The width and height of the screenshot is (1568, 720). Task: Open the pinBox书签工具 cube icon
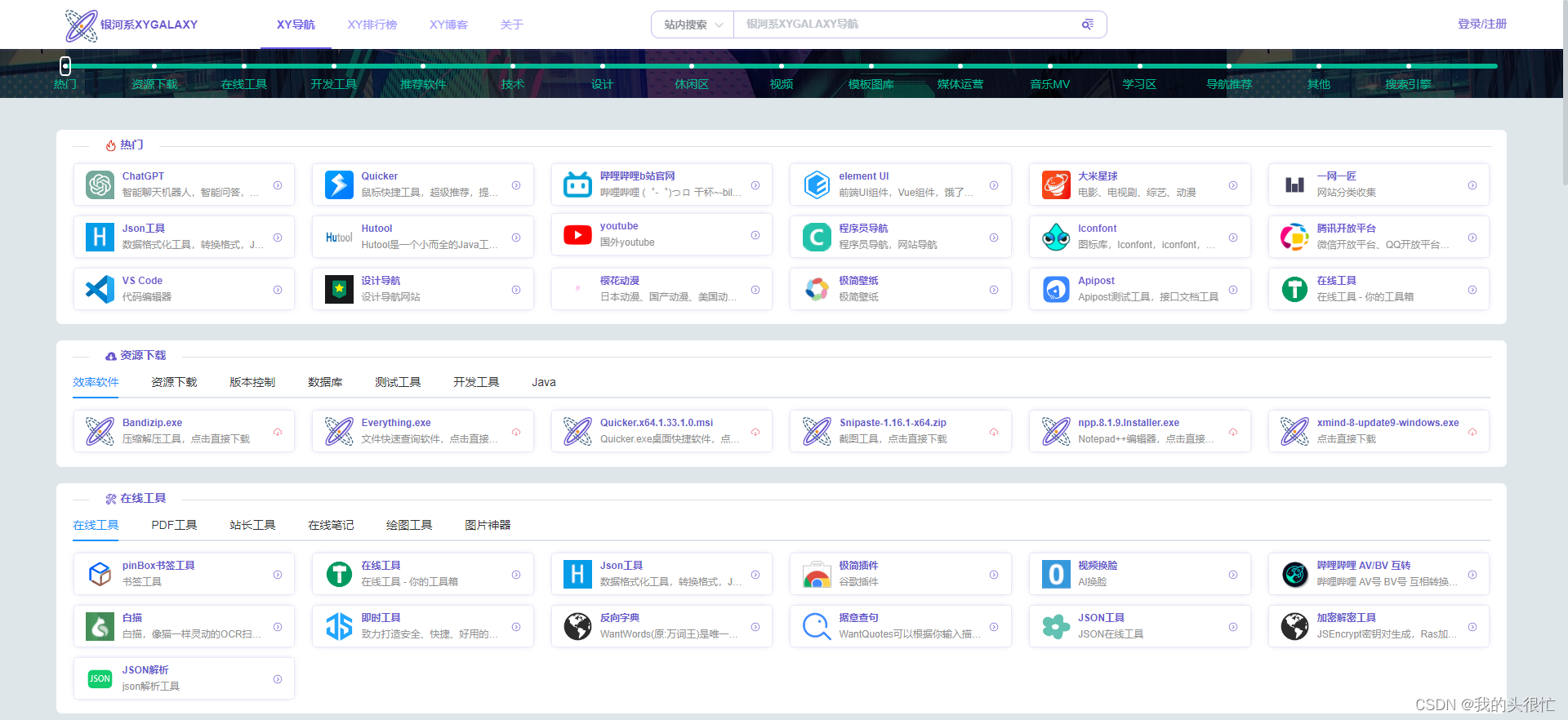pos(100,574)
